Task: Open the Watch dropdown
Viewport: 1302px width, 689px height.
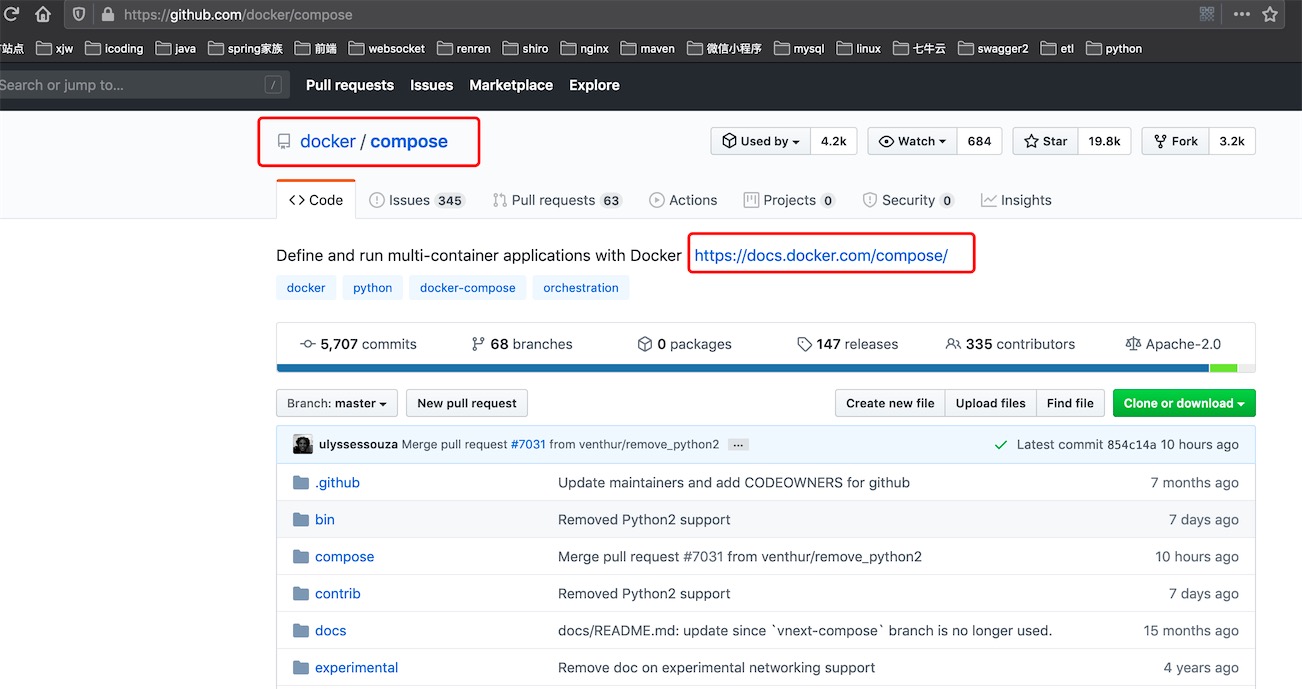Action: pyautogui.click(x=912, y=141)
